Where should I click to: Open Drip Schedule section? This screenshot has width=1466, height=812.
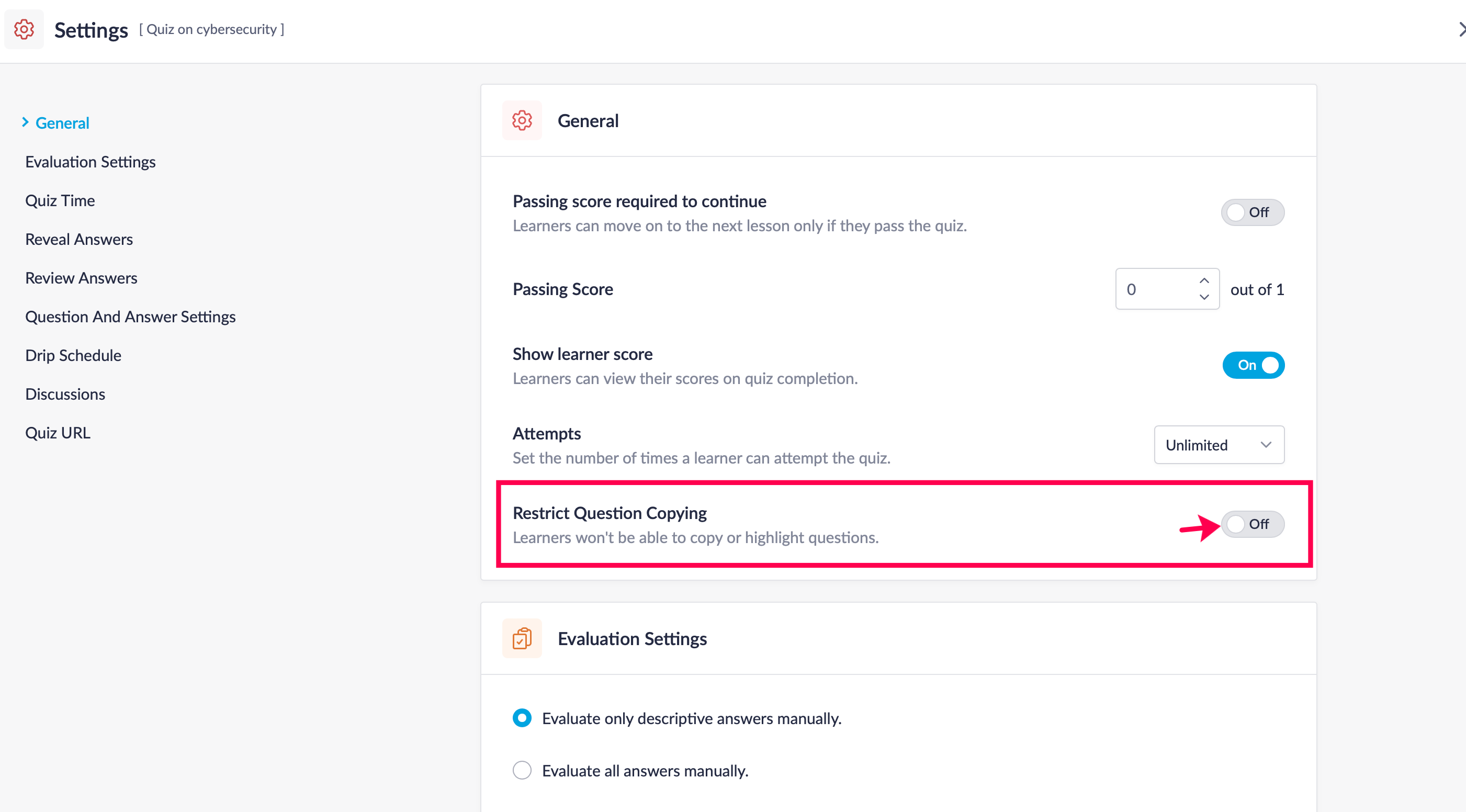coord(73,355)
